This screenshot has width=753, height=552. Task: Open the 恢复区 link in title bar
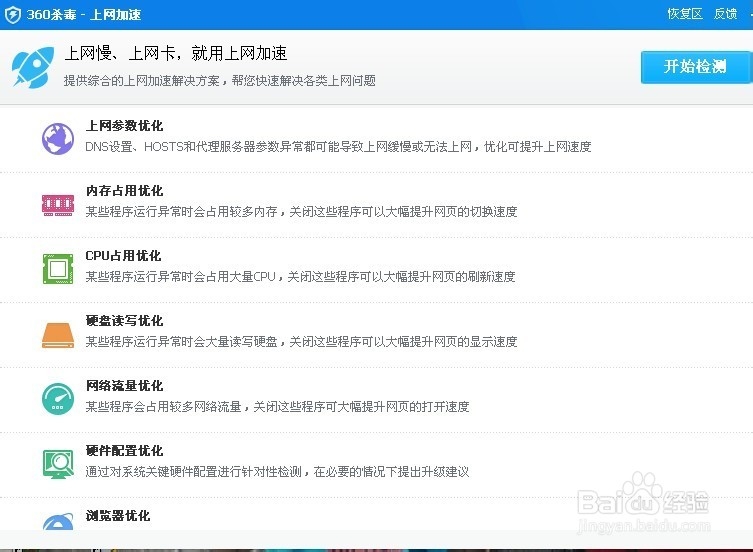(685, 14)
